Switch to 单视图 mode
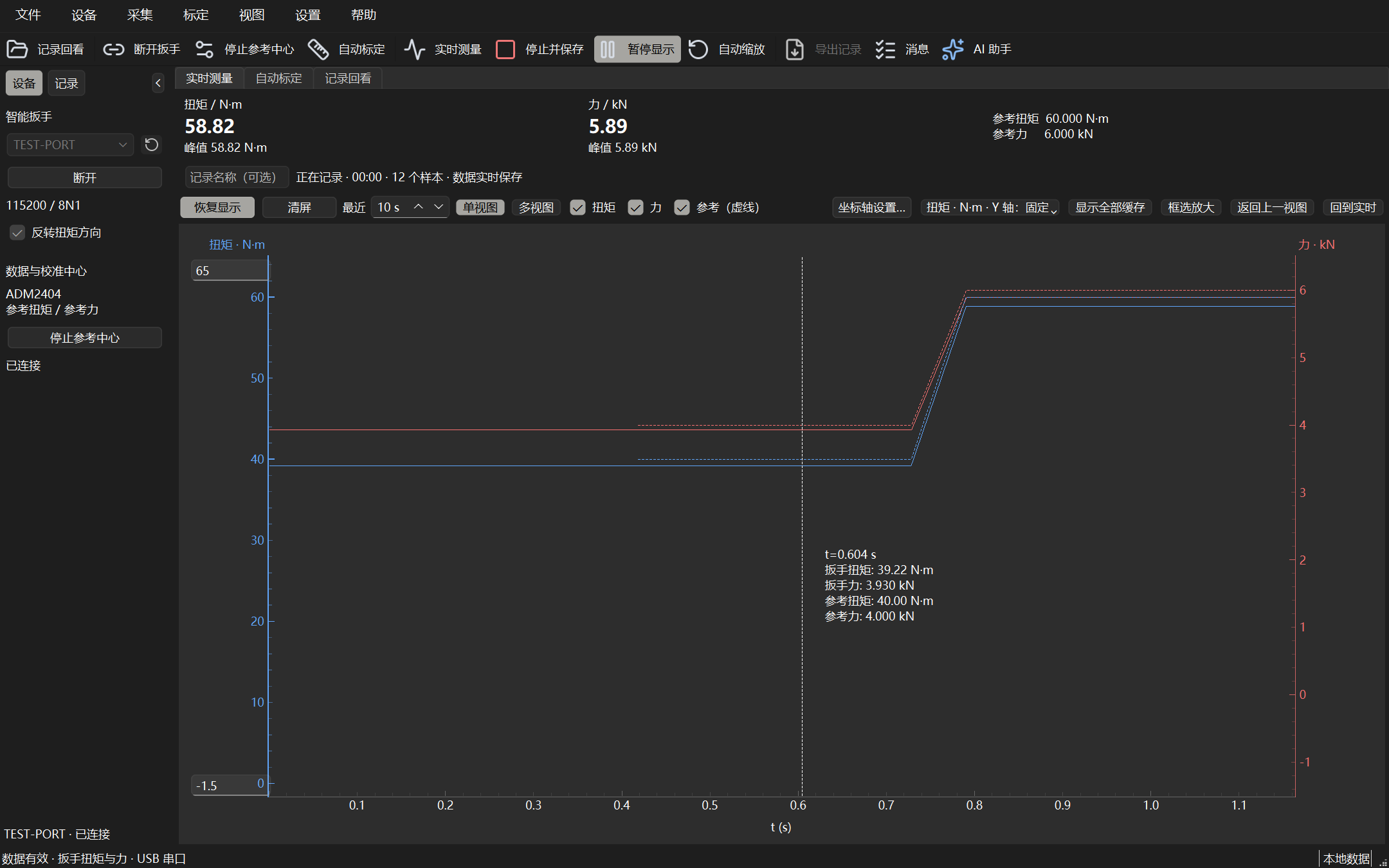This screenshot has height=868, width=1389. tap(480, 208)
